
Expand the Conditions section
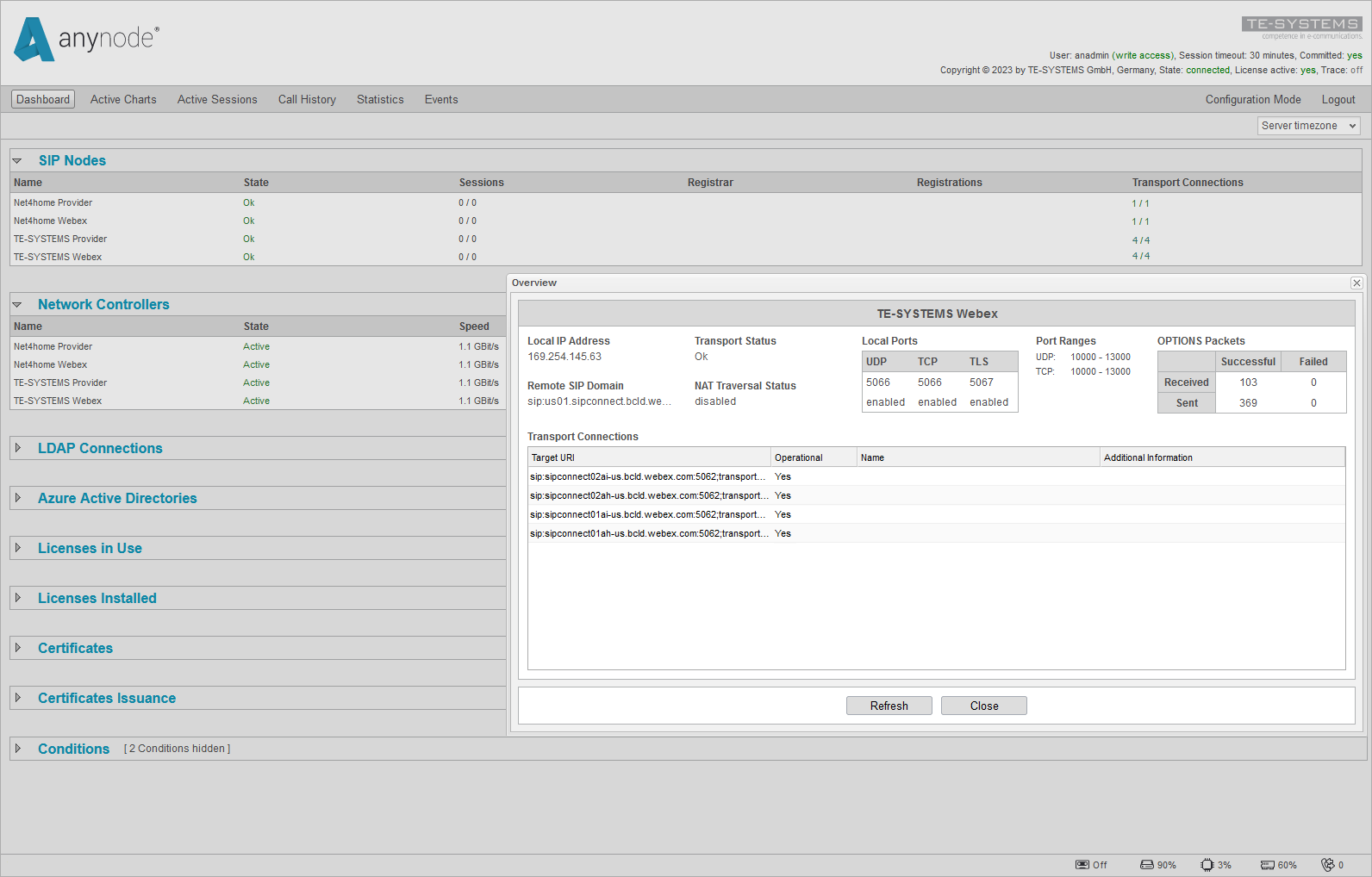coord(17,749)
